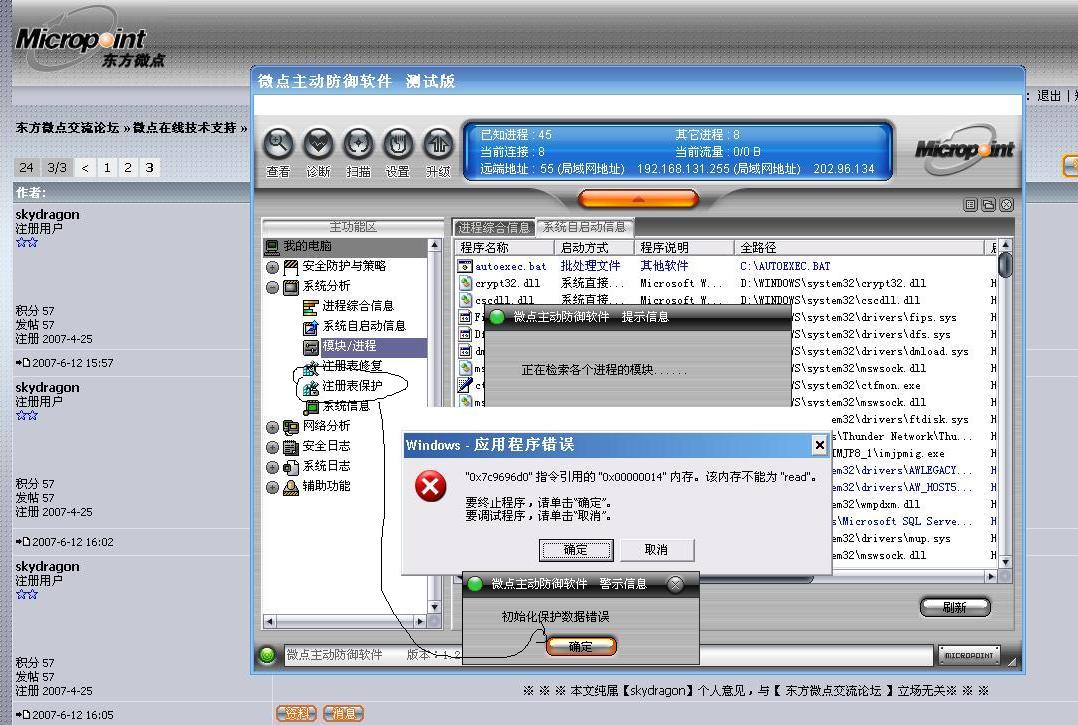This screenshot has width=1078, height=725.
Task: Confirm the 初始化保护数据错误 warning with 确定
Action: coord(581,646)
